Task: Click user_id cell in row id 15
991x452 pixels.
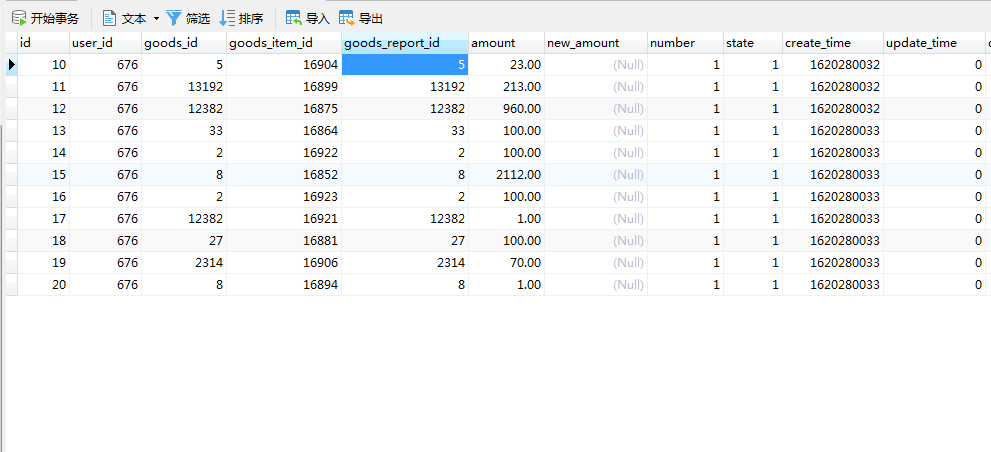Action: (x=106, y=174)
